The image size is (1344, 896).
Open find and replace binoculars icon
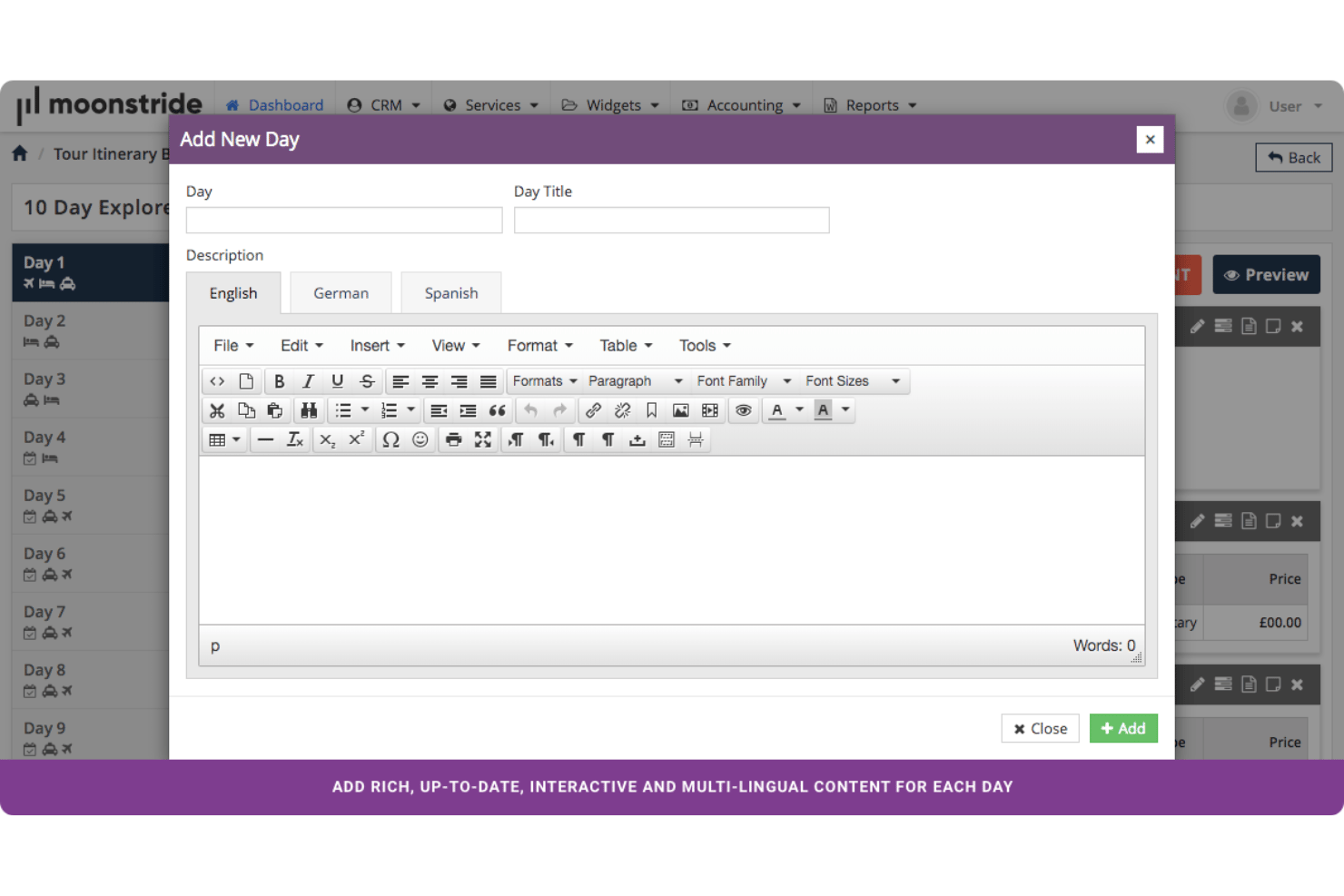(x=309, y=410)
